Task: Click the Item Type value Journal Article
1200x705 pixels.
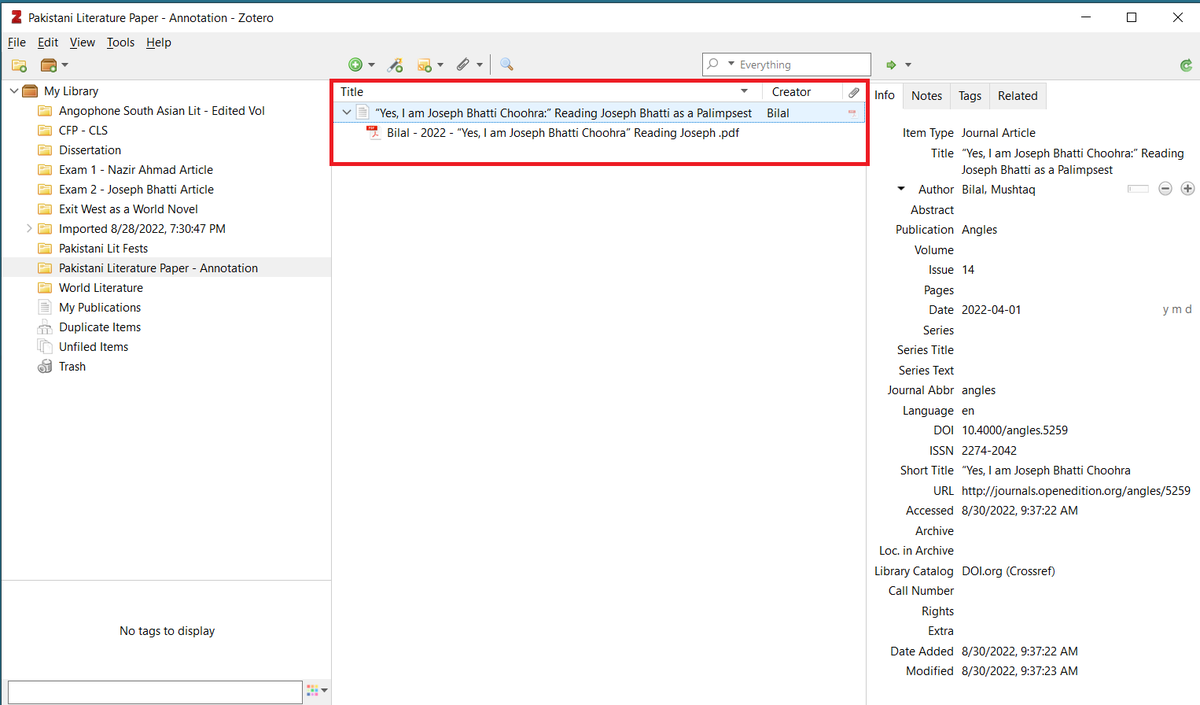Action: [x=998, y=133]
